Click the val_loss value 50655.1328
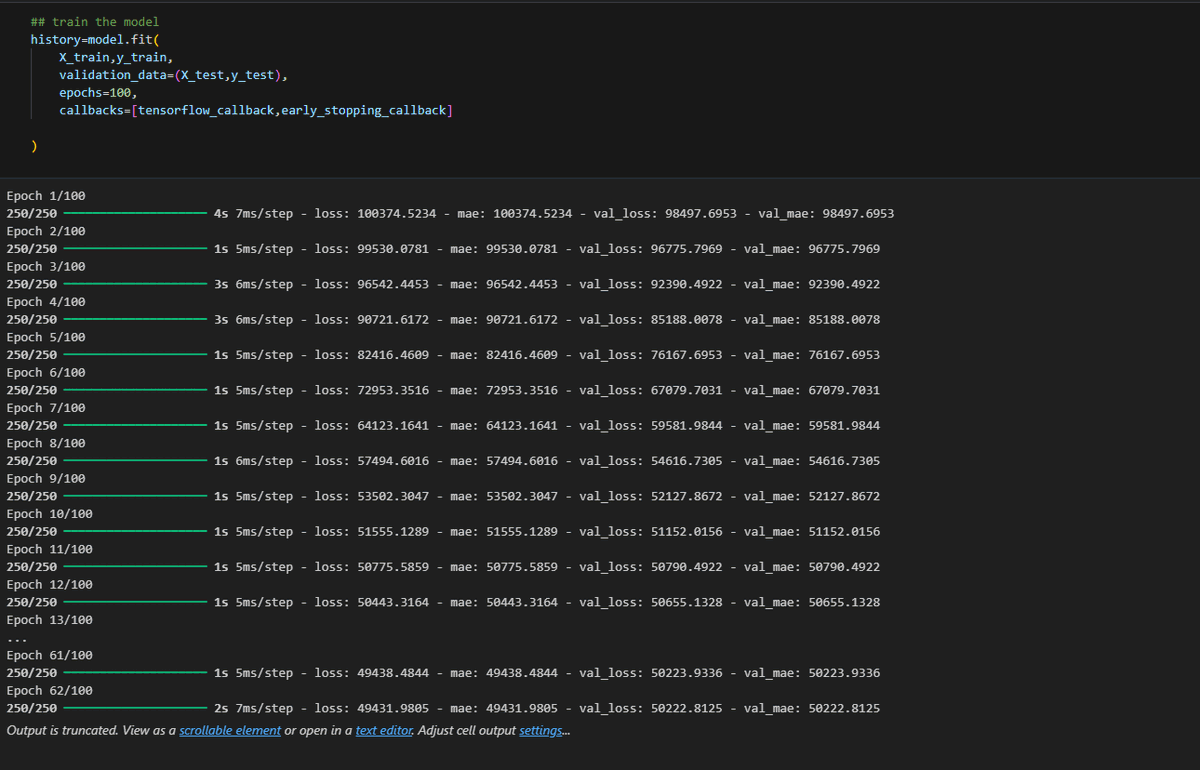This screenshot has width=1200, height=770. (x=687, y=602)
